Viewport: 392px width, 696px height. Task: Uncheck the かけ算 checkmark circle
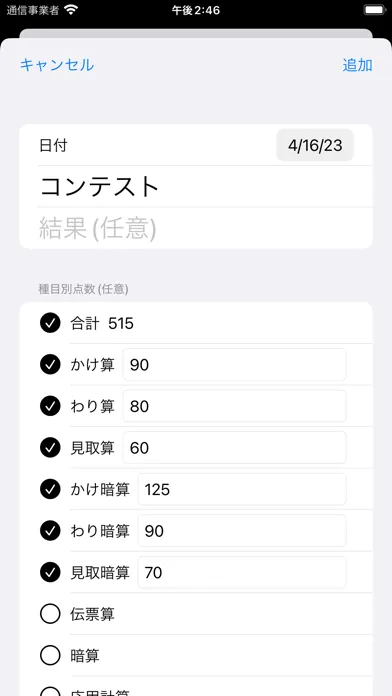[x=50, y=365]
